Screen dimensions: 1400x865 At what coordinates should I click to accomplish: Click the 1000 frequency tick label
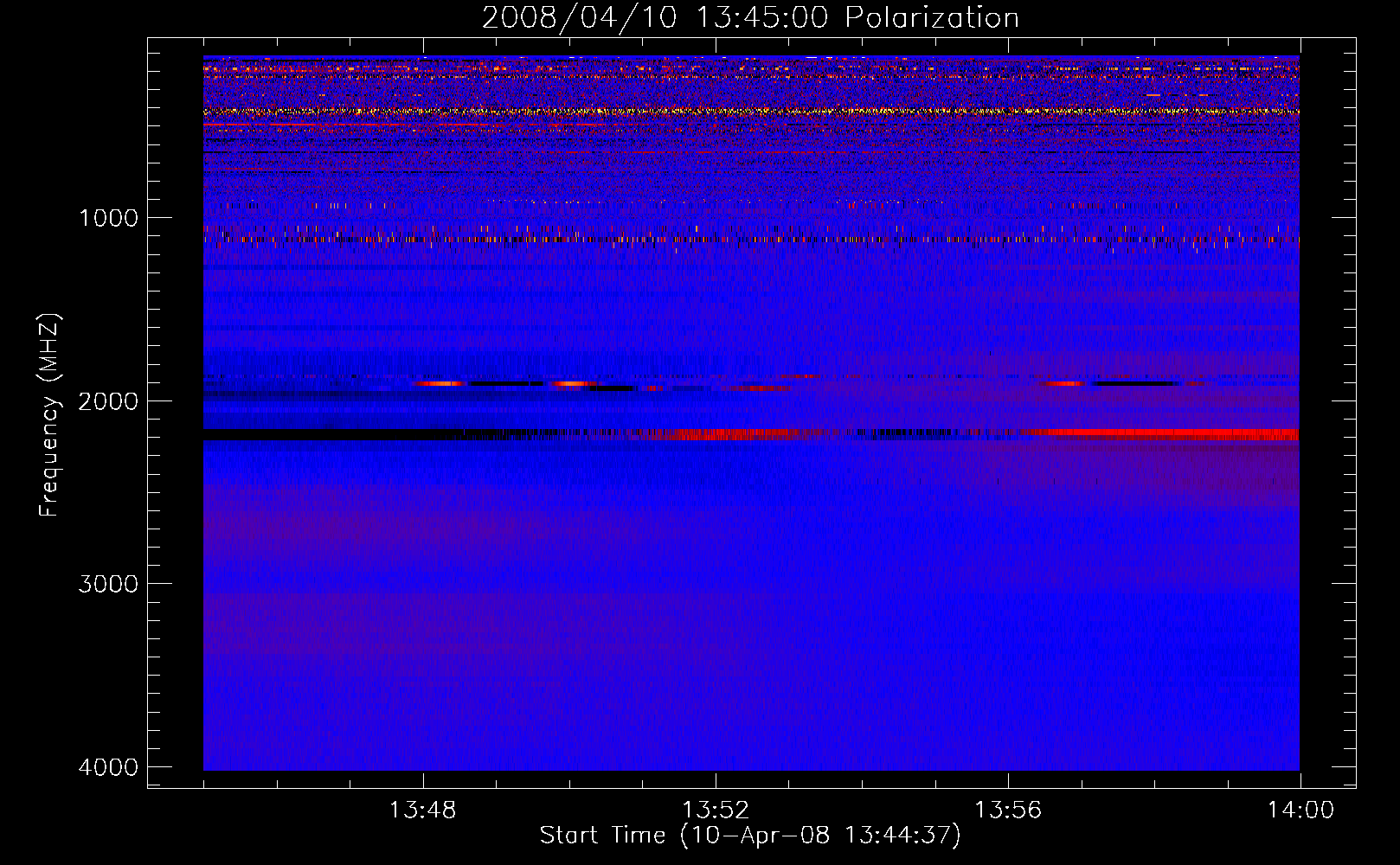(108, 217)
